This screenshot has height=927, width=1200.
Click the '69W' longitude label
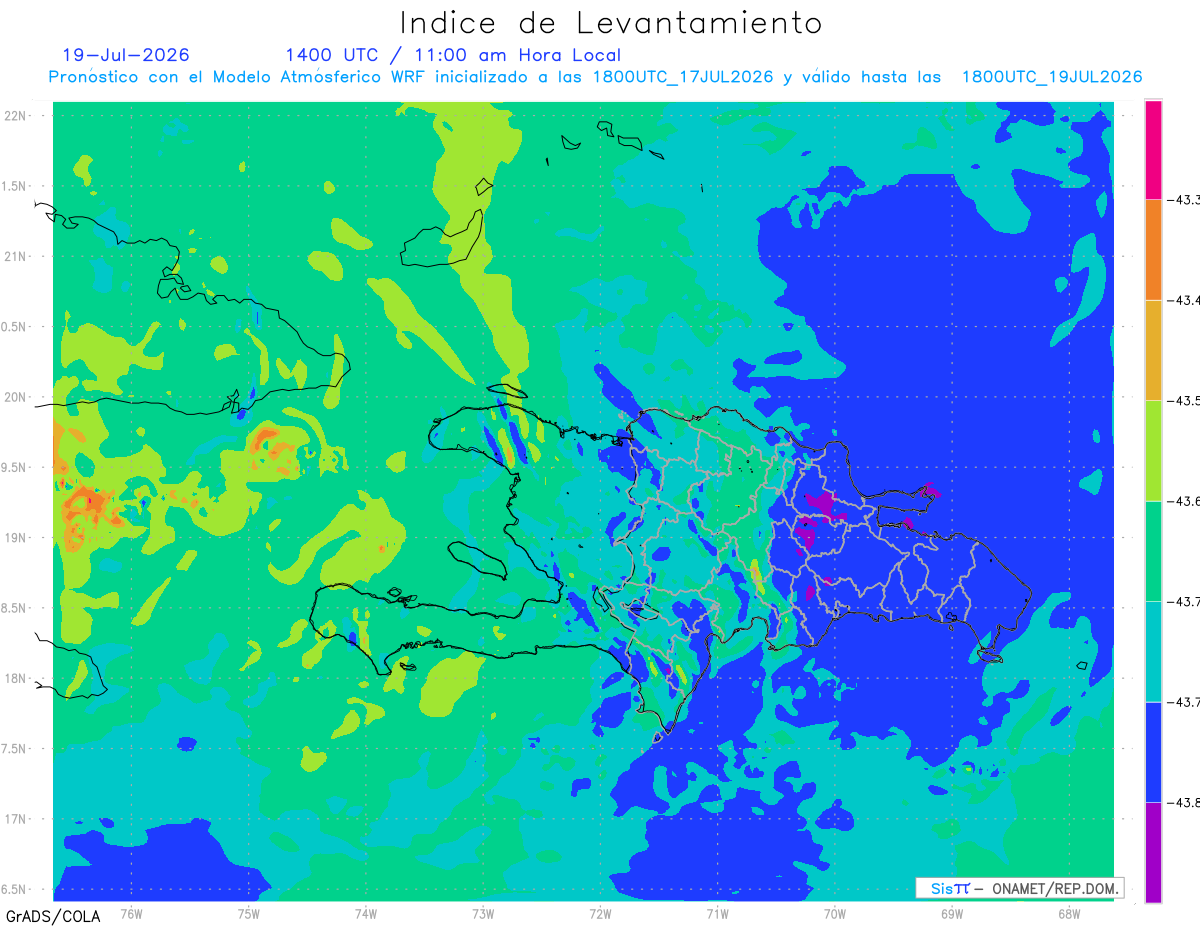[952, 913]
